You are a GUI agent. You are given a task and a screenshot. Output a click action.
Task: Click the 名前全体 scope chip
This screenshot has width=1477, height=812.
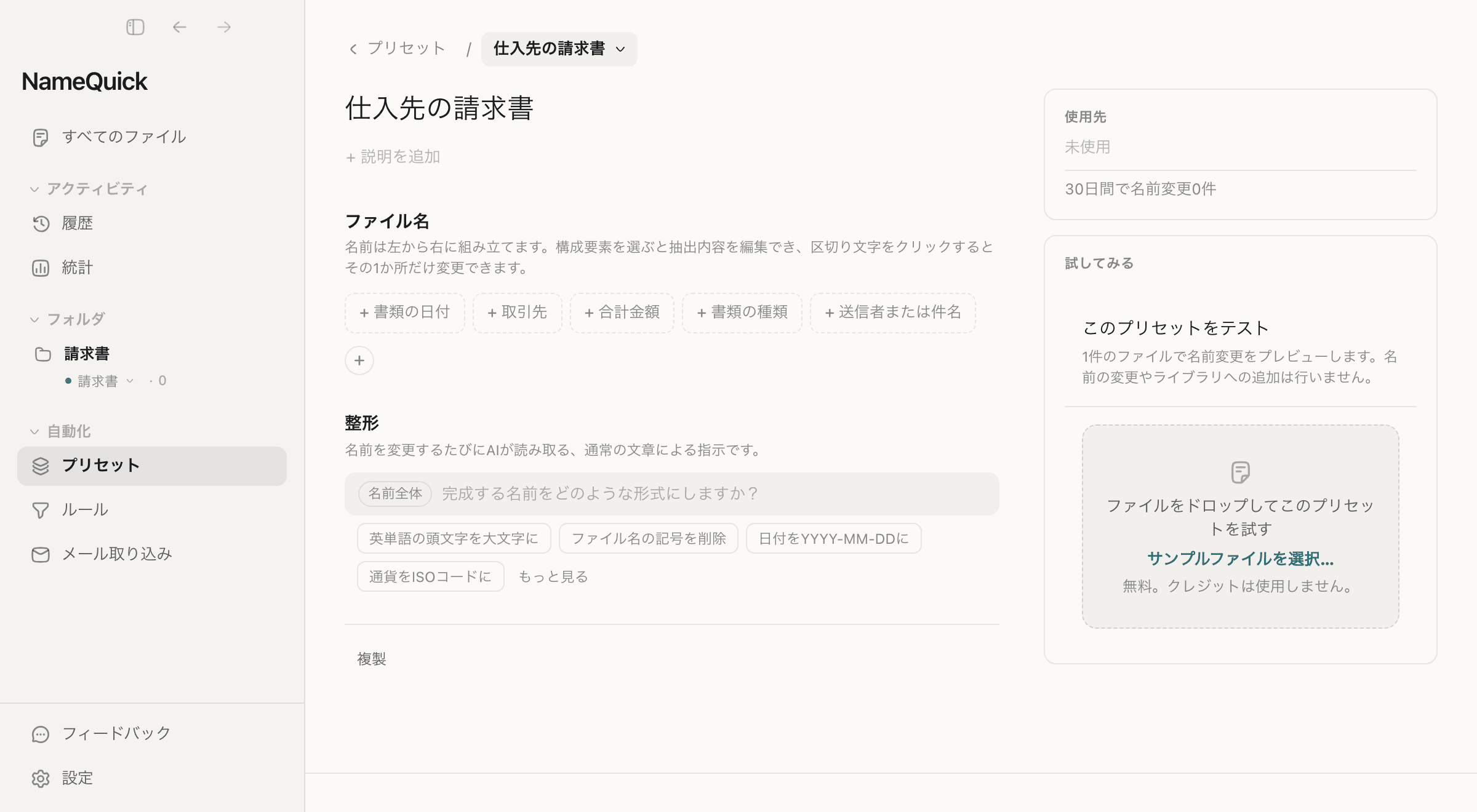click(395, 494)
